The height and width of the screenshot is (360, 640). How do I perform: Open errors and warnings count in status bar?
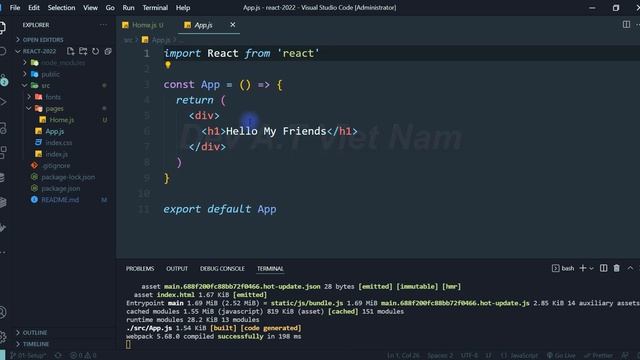click(83, 356)
